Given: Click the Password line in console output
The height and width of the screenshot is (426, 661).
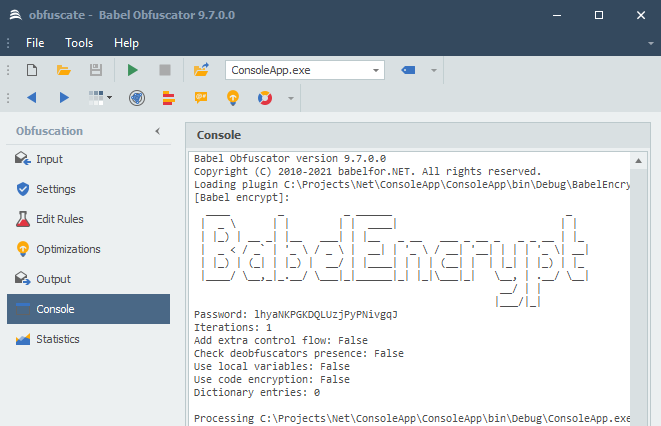Looking at the screenshot, I should 296,314.
